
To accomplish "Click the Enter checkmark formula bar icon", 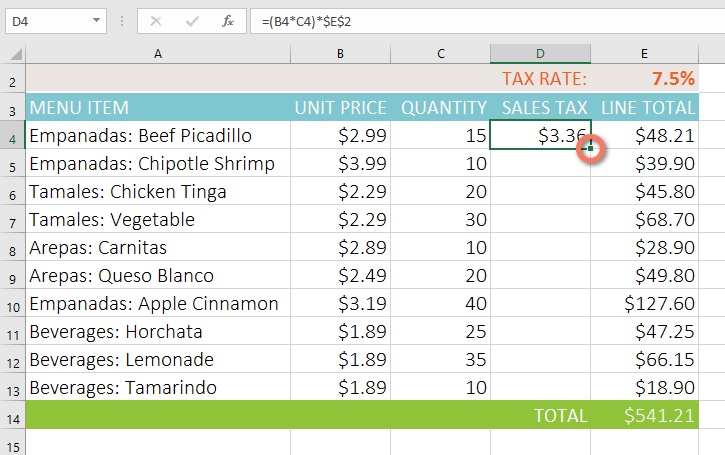I will (194, 20).
